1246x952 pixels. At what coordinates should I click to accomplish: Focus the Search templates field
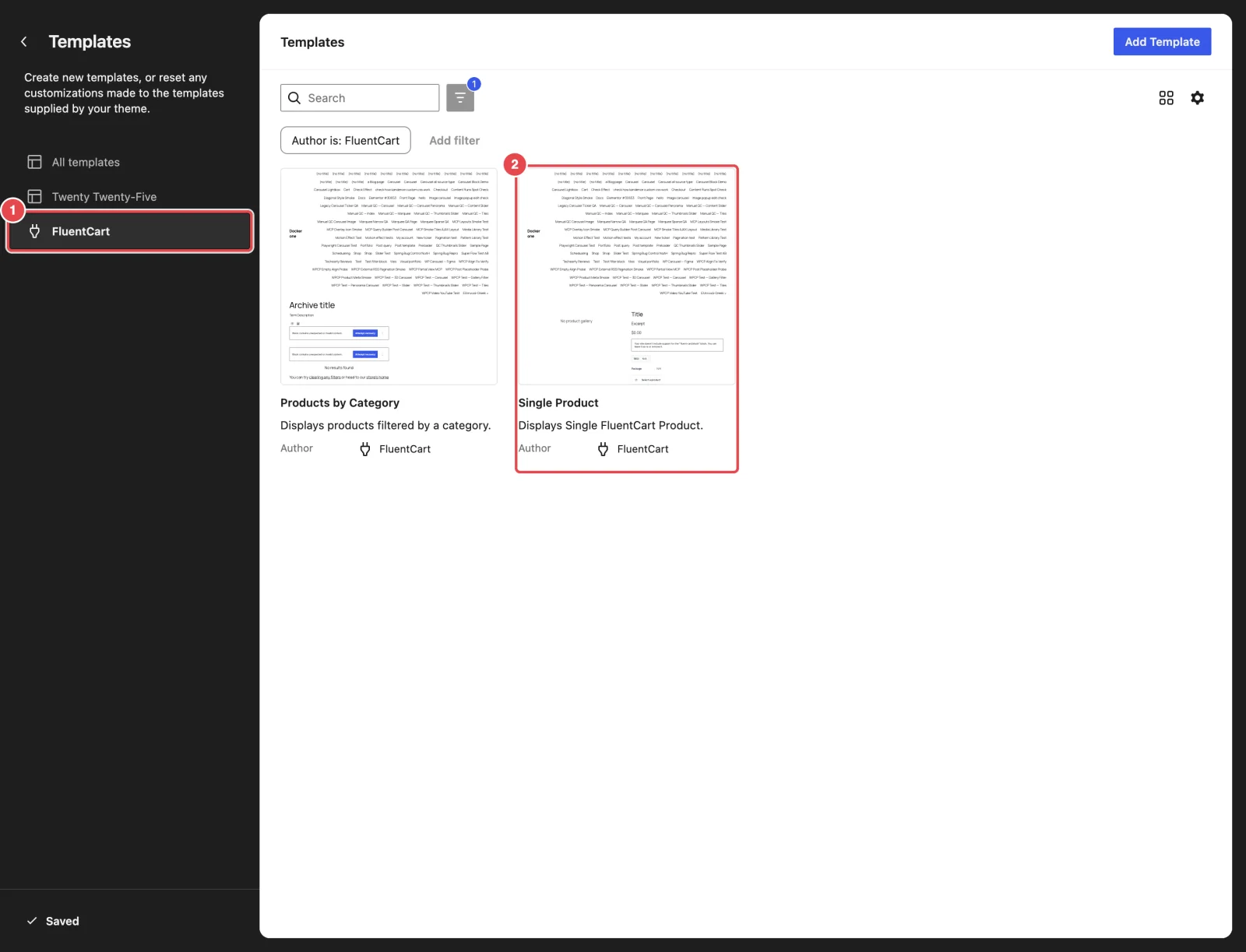coord(360,98)
